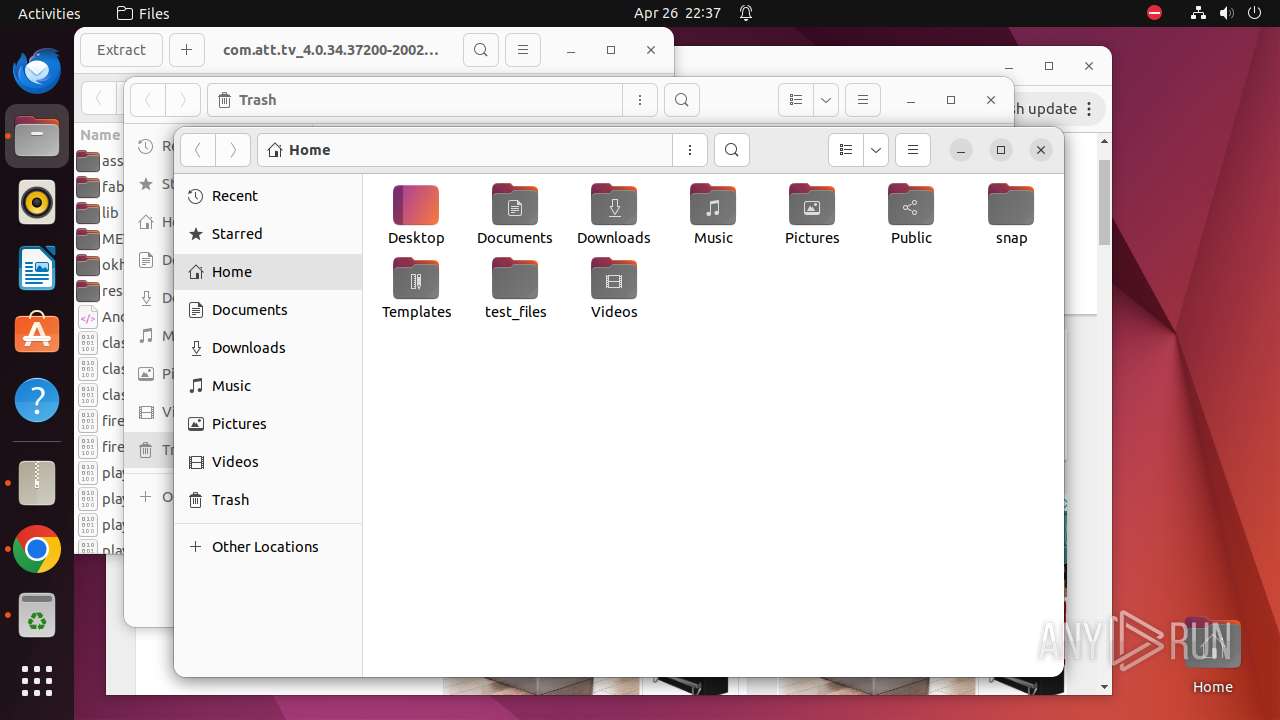Launch Thunderbird from dock
The width and height of the screenshot is (1280, 720).
click(37, 71)
